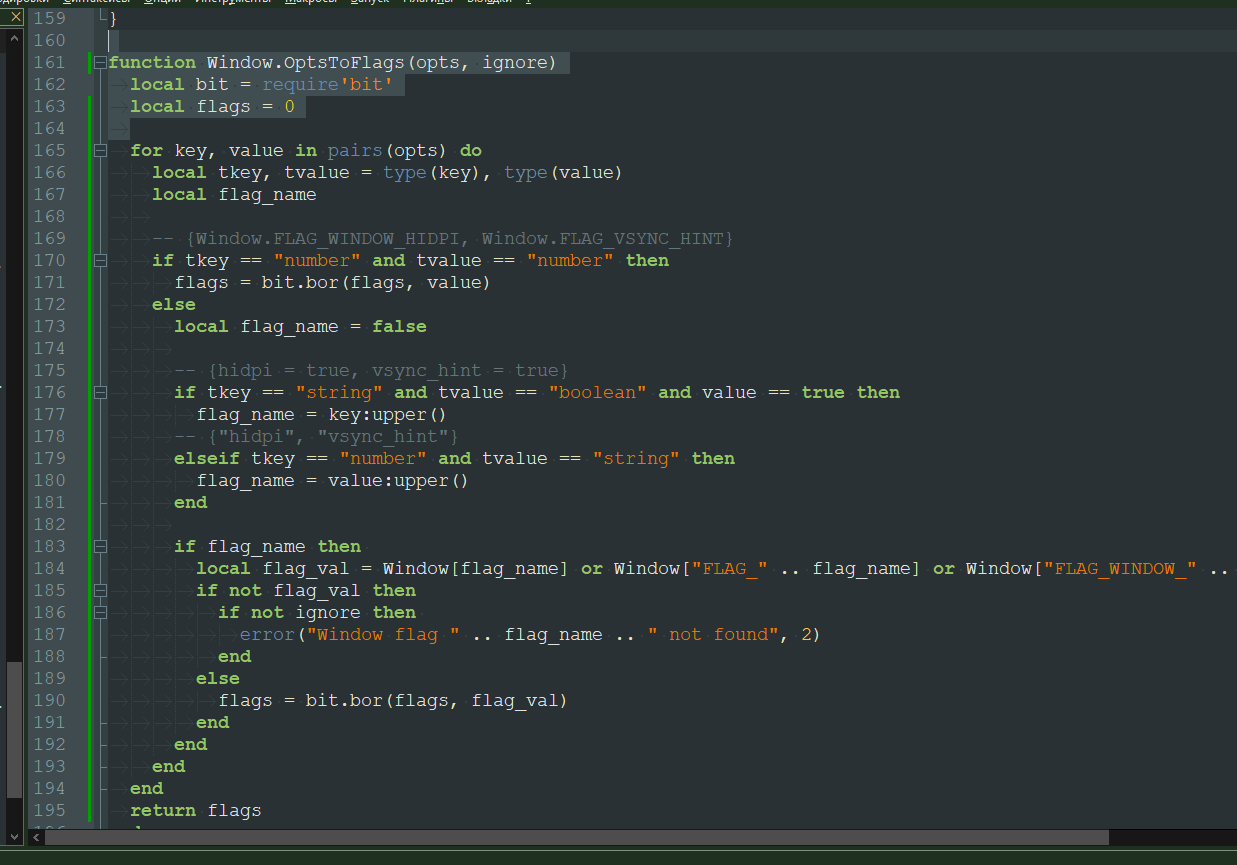
Task: Collapse the 'if not ignore then' fold on line 186
Action: click(x=100, y=612)
